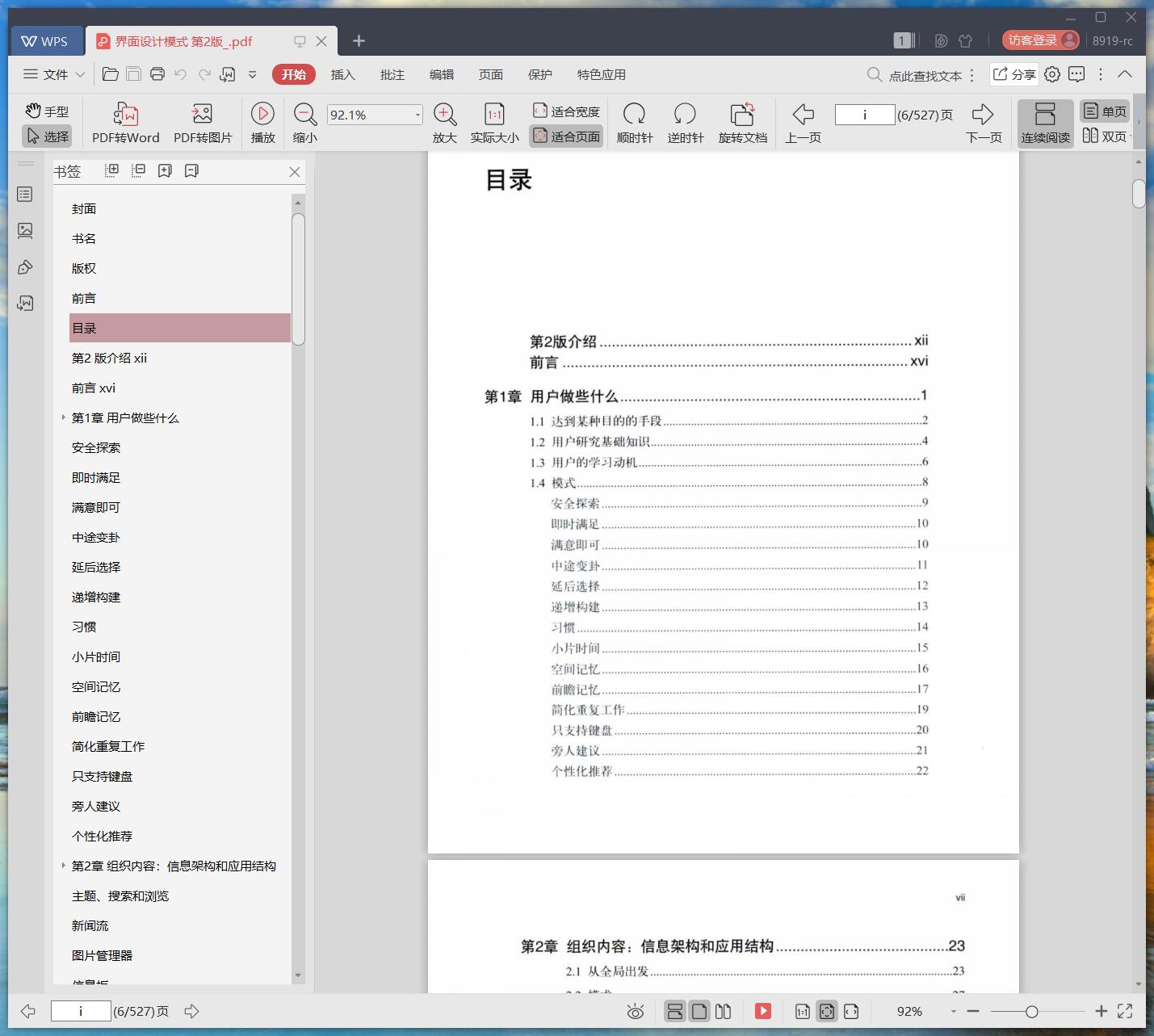Select the Hand tool
The height and width of the screenshot is (1036, 1154).
click(46, 111)
